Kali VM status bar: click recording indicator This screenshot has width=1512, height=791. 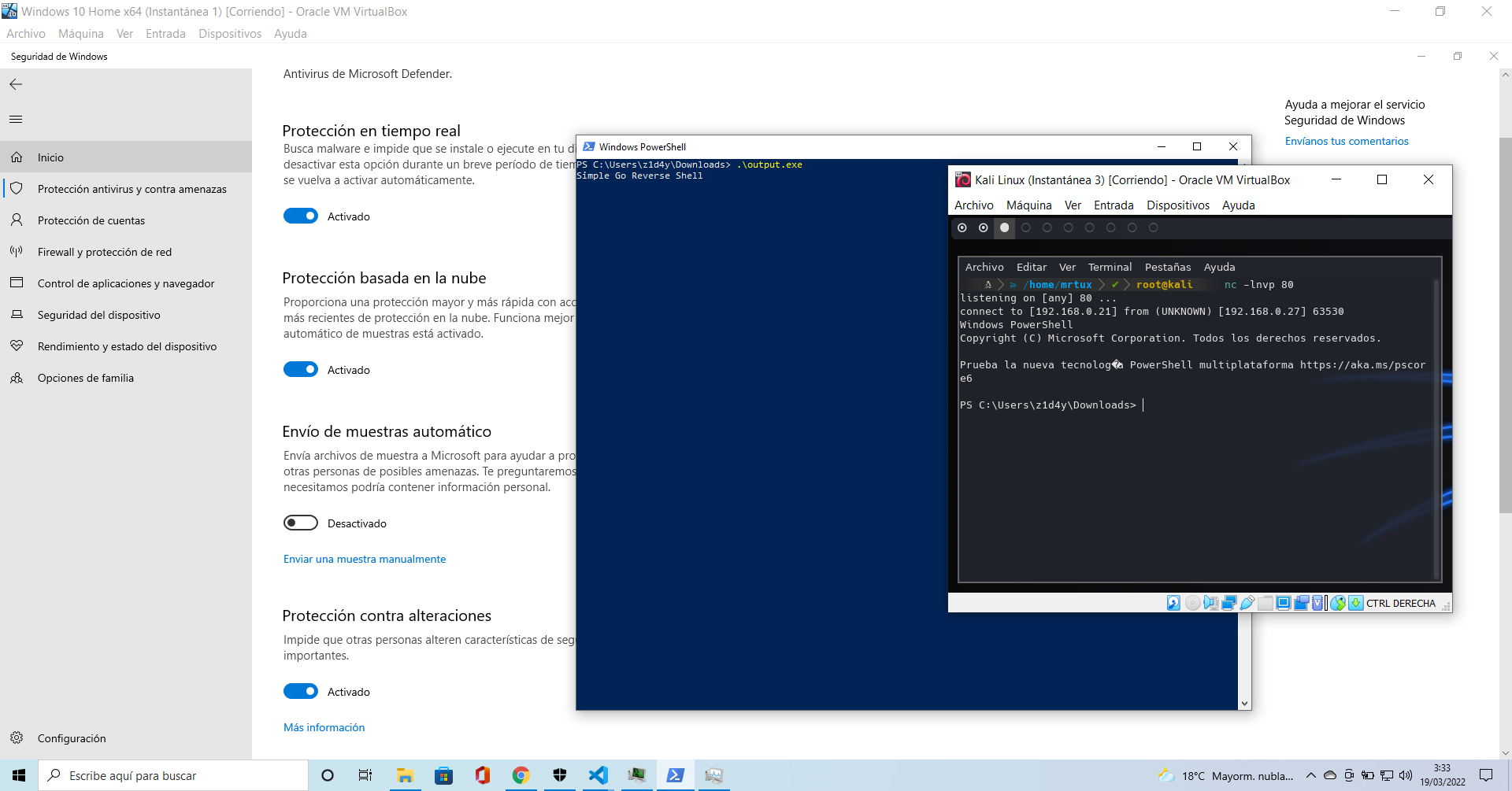click(x=1302, y=603)
